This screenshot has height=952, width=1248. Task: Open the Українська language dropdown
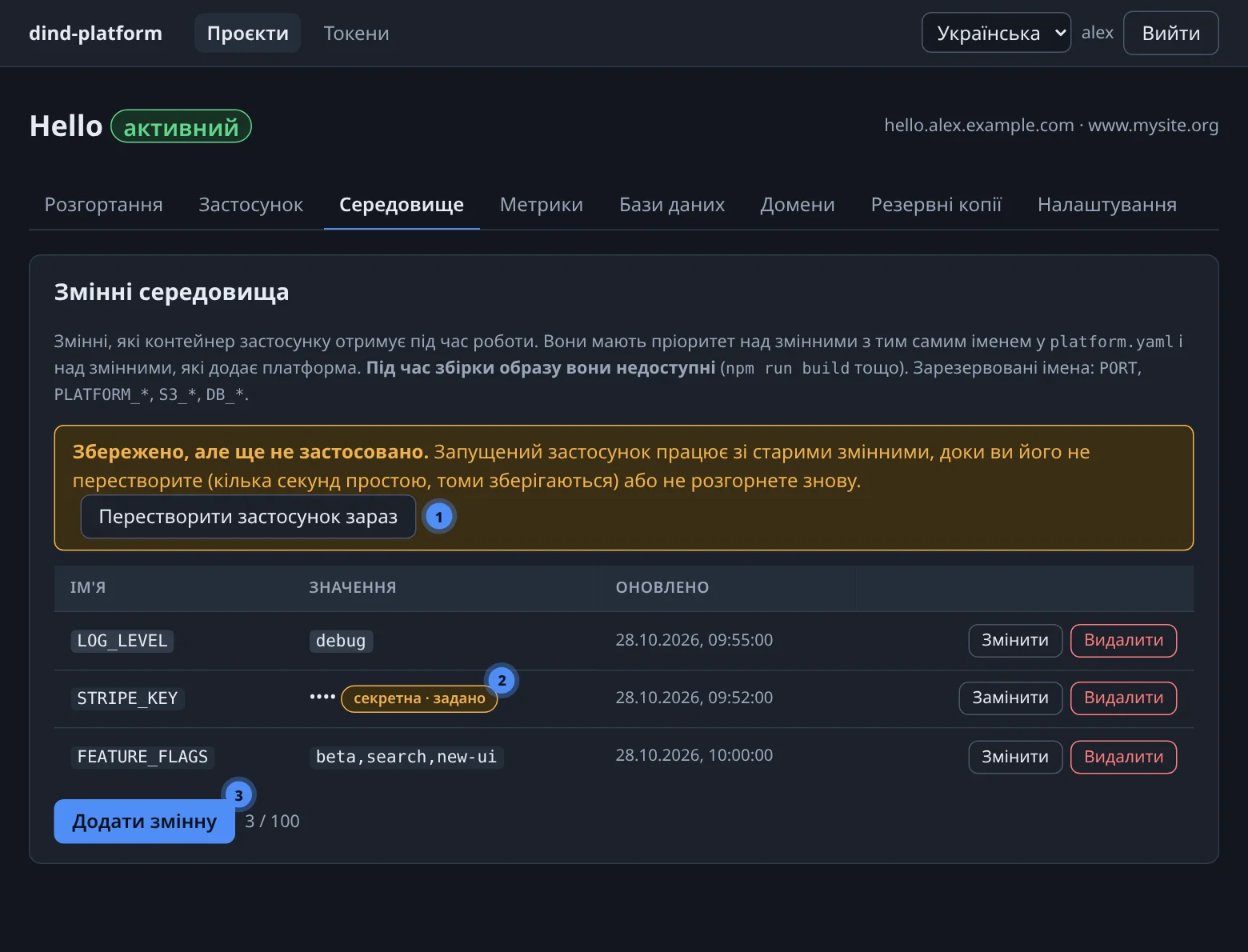tap(996, 33)
